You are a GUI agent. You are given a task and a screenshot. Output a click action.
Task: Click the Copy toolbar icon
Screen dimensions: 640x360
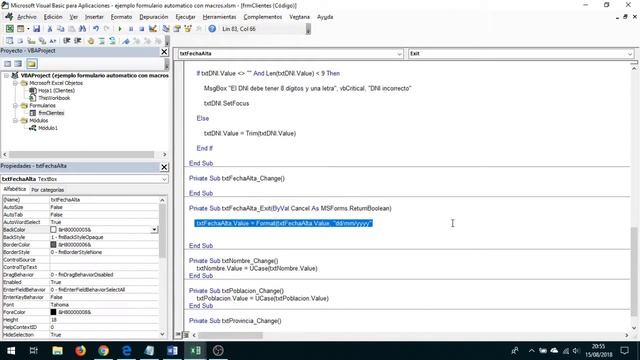pyautogui.click(x=60, y=29)
